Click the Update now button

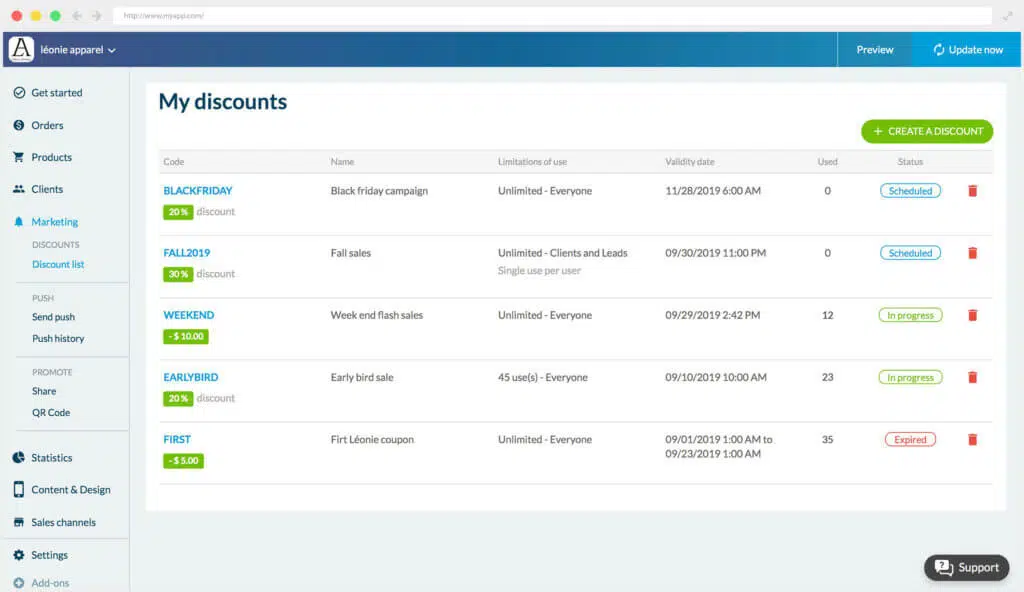point(968,50)
